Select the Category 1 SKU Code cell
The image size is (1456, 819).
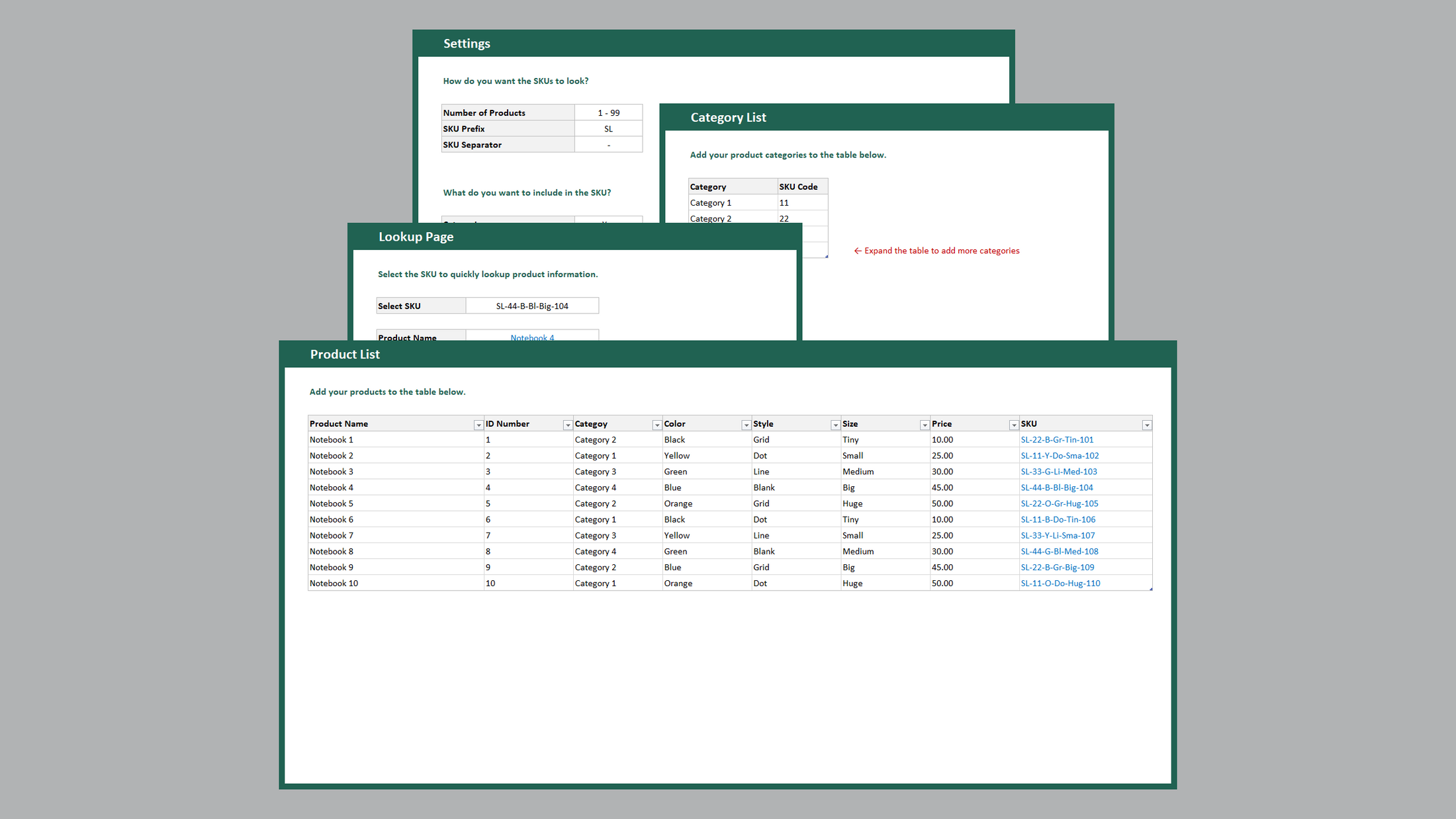pos(801,203)
